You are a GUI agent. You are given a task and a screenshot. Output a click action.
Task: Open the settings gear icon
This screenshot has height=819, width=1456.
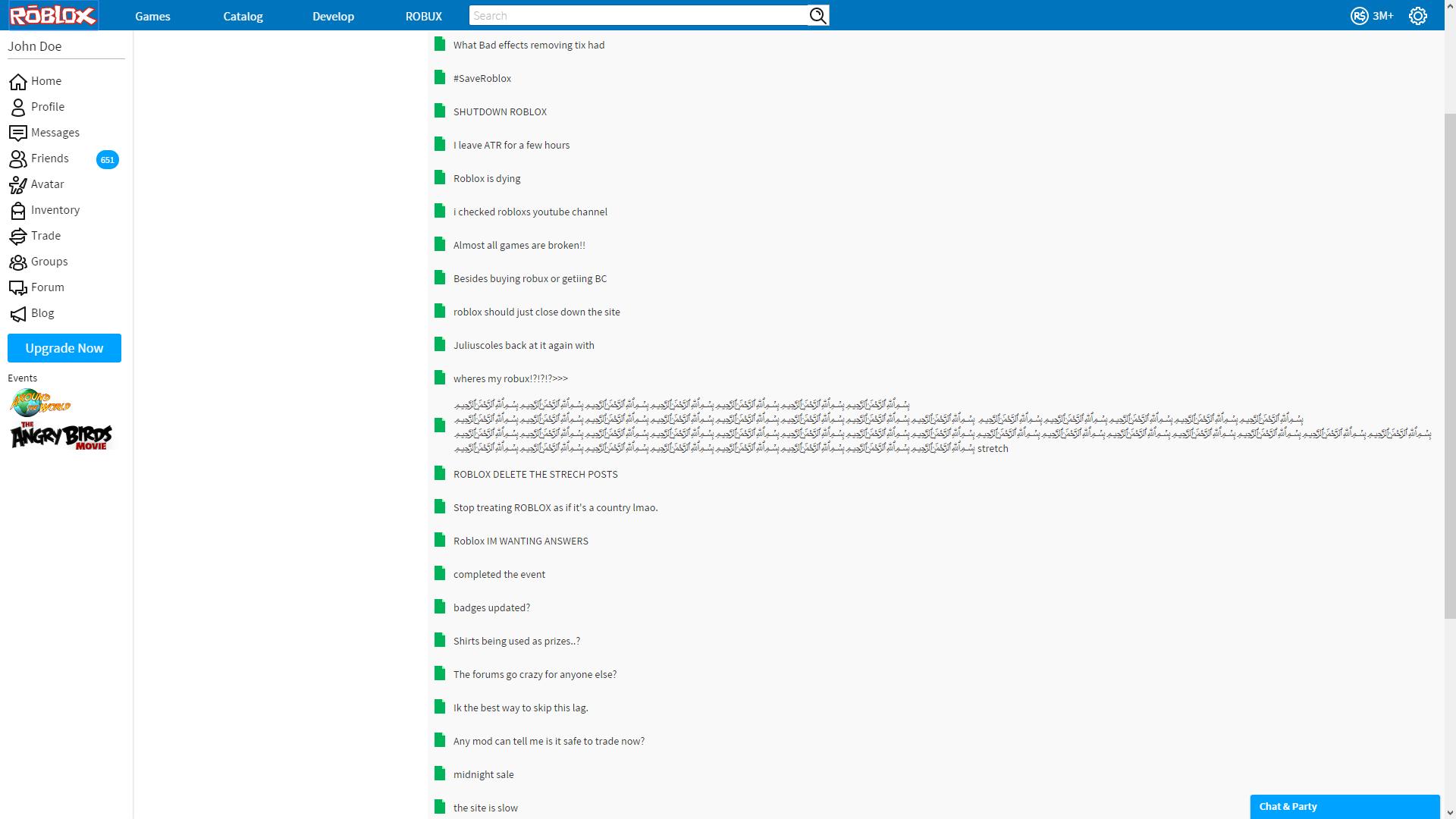tap(1418, 16)
